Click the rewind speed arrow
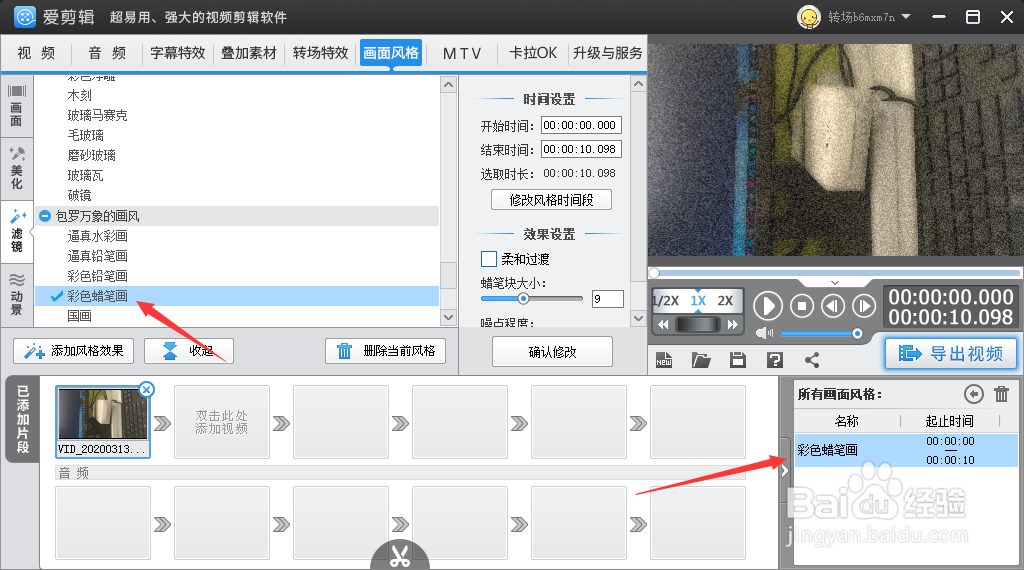Screen dimensions: 1024x570 (x=664, y=325)
